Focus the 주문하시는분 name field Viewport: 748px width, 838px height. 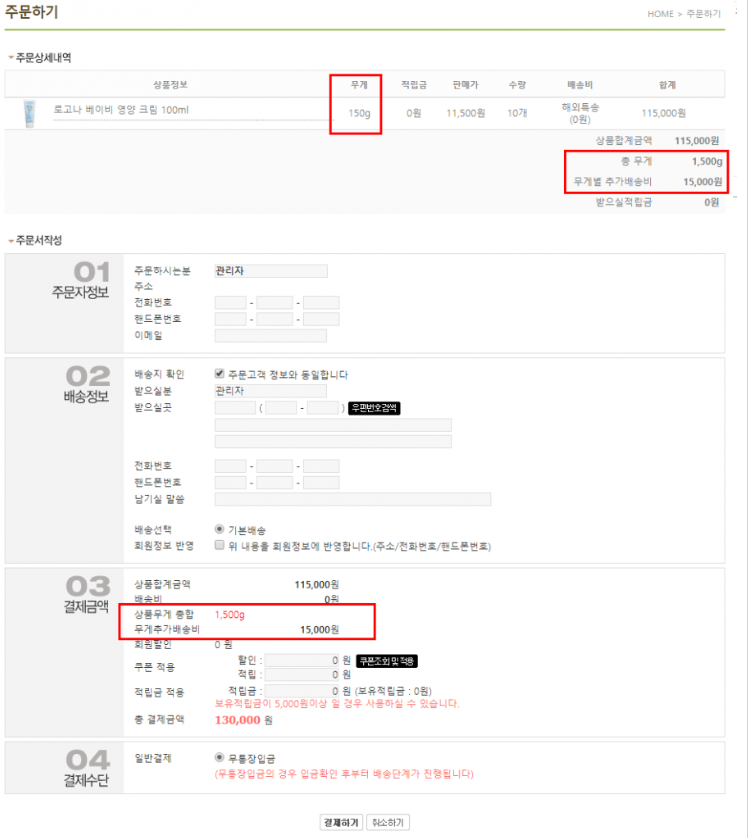tap(271, 270)
